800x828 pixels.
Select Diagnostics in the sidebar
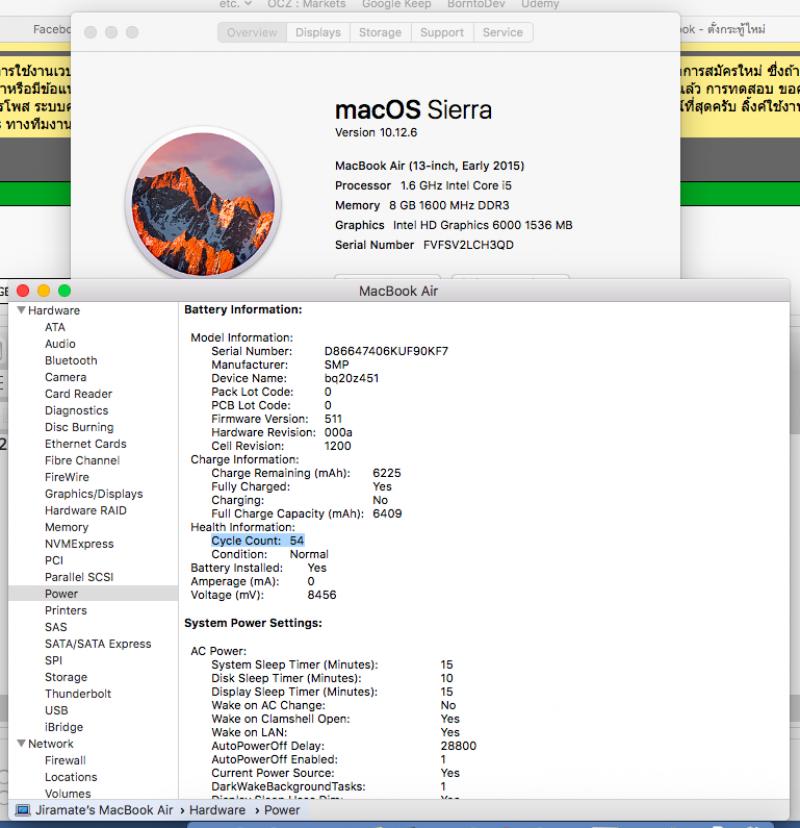point(77,410)
